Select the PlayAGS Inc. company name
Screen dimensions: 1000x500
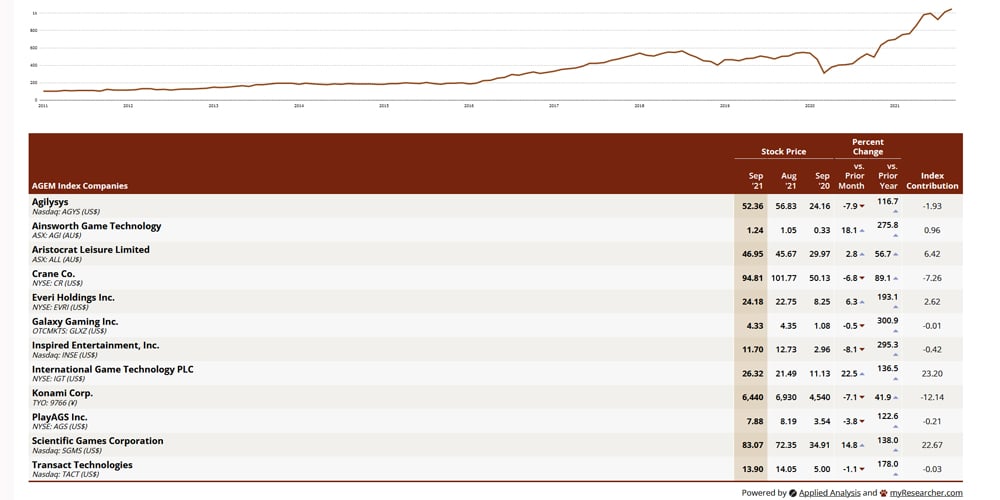pos(60,417)
